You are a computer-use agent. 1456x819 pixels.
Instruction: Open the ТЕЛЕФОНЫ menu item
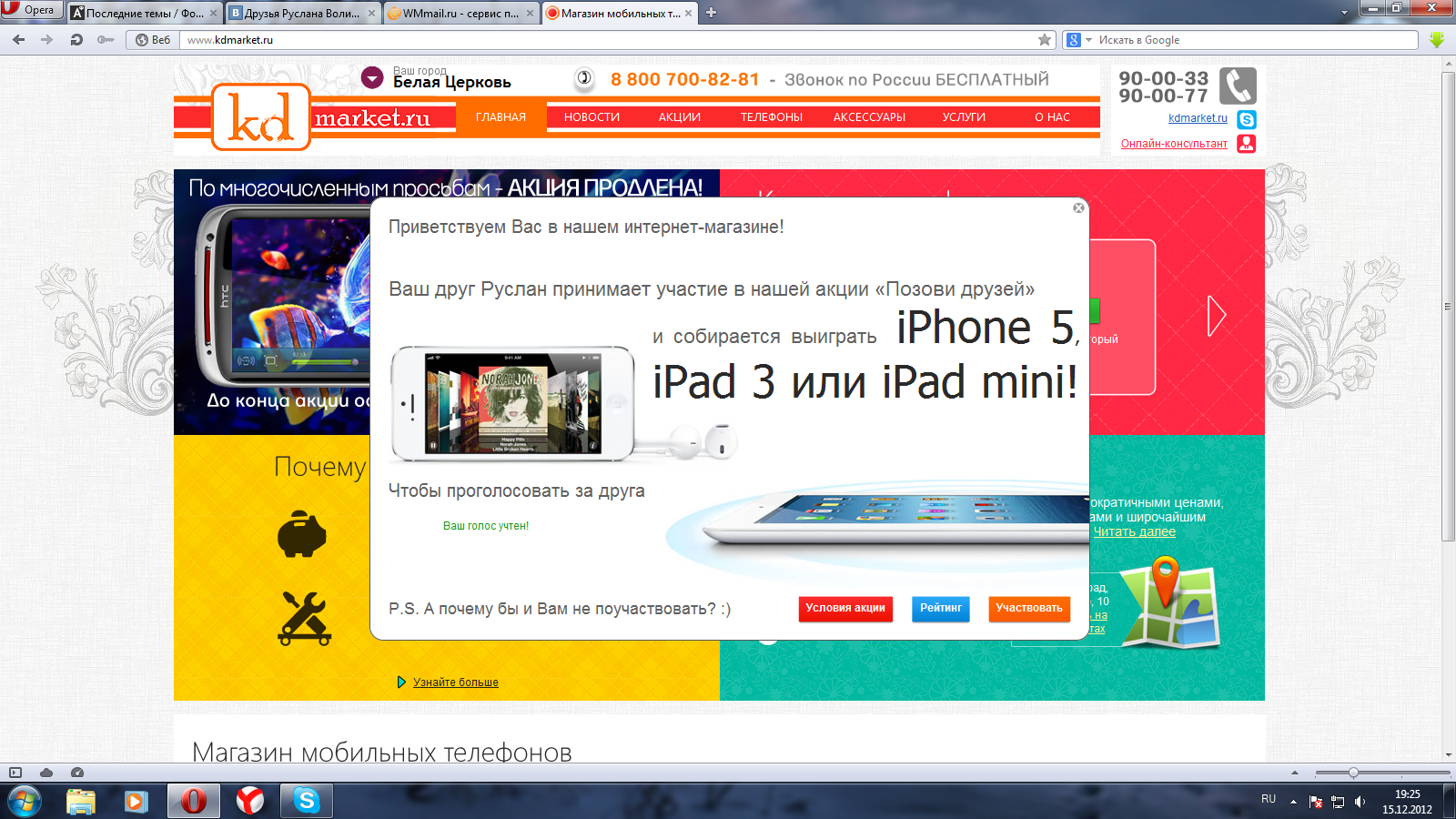[x=772, y=117]
